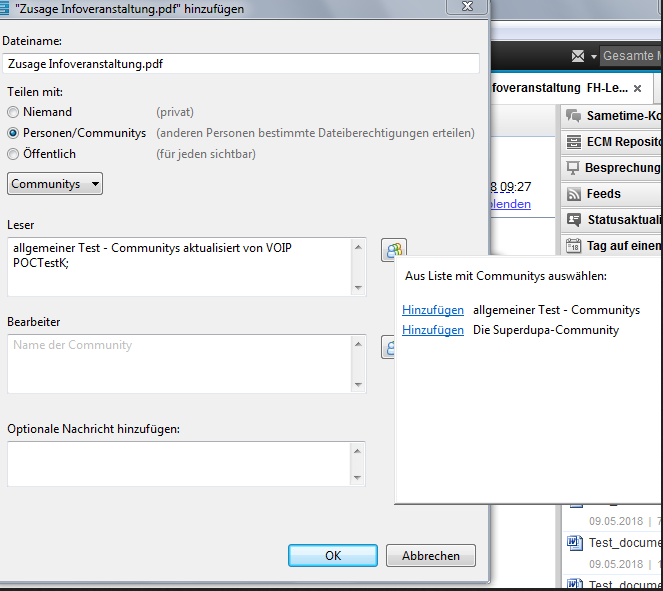Open the Besprechung panel icon
The height and width of the screenshot is (591, 663).
(573, 168)
